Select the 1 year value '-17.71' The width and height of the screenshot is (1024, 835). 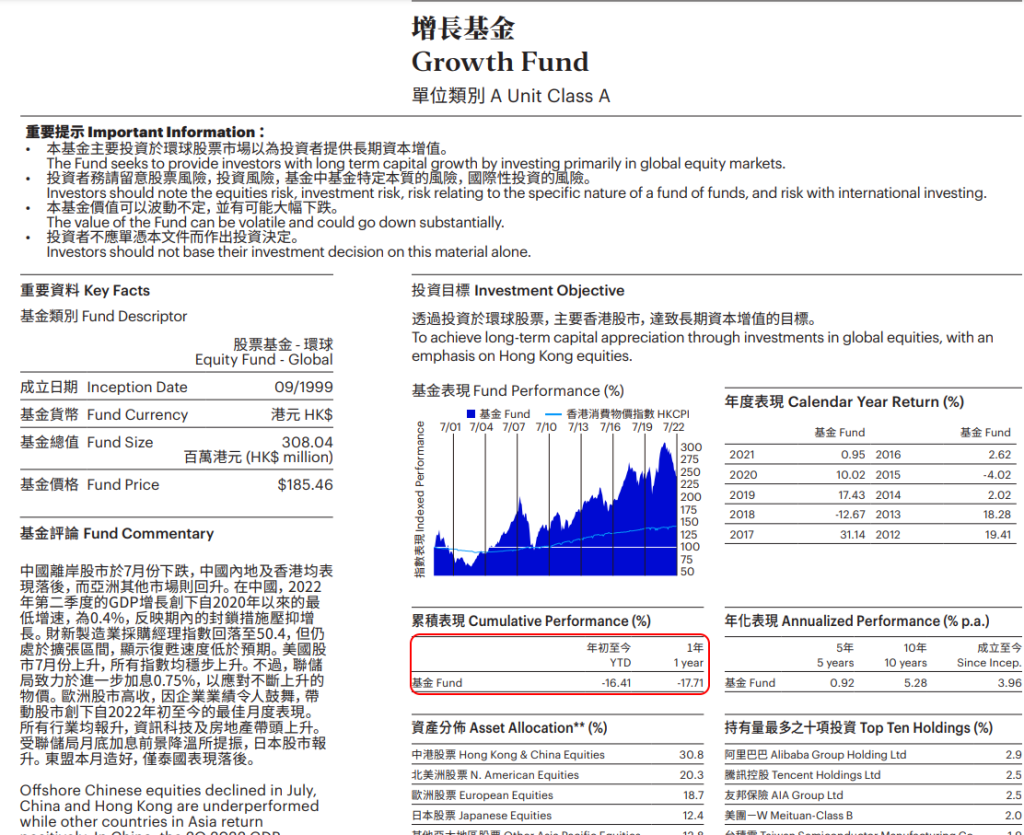coord(690,683)
